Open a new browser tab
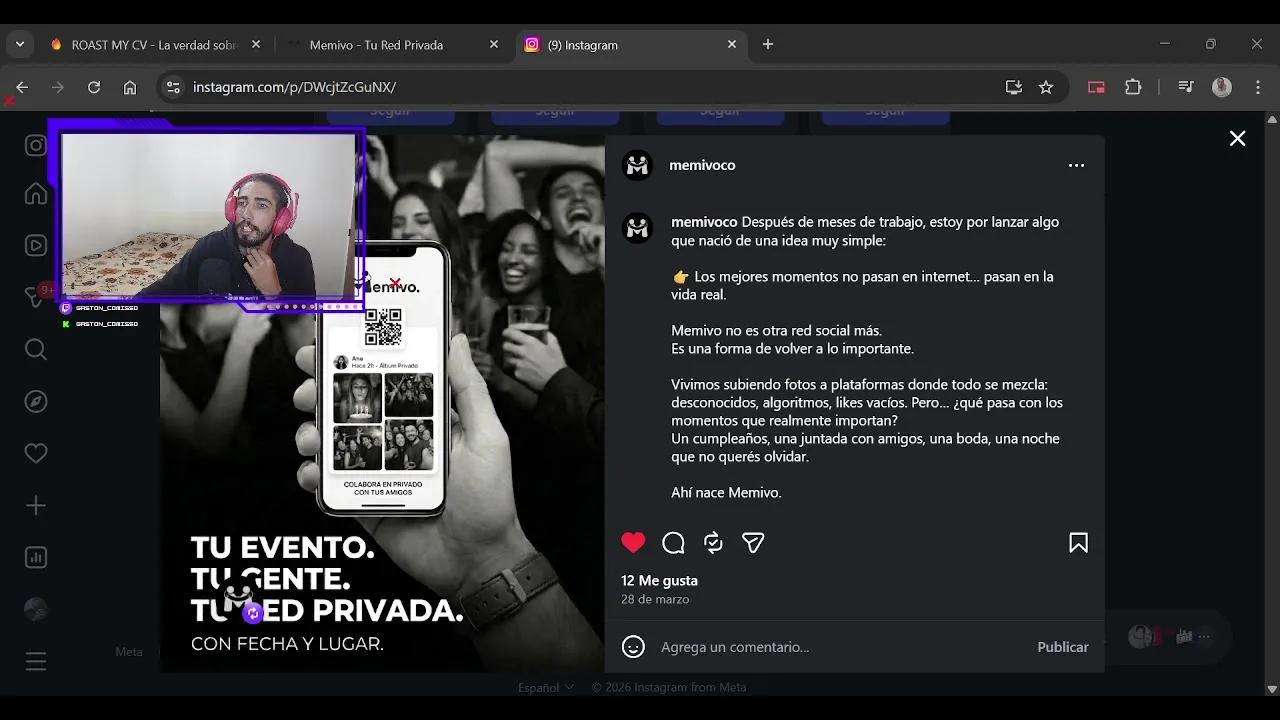The width and height of the screenshot is (1280, 720). (768, 44)
